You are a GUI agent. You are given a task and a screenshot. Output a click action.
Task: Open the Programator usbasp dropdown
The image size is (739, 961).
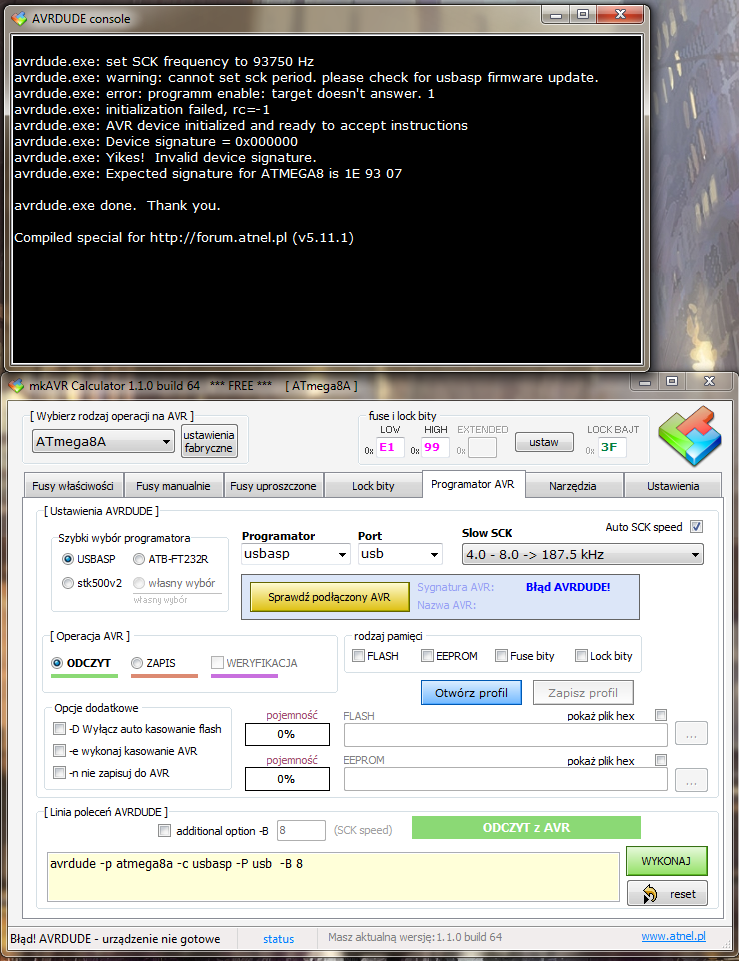[297, 554]
